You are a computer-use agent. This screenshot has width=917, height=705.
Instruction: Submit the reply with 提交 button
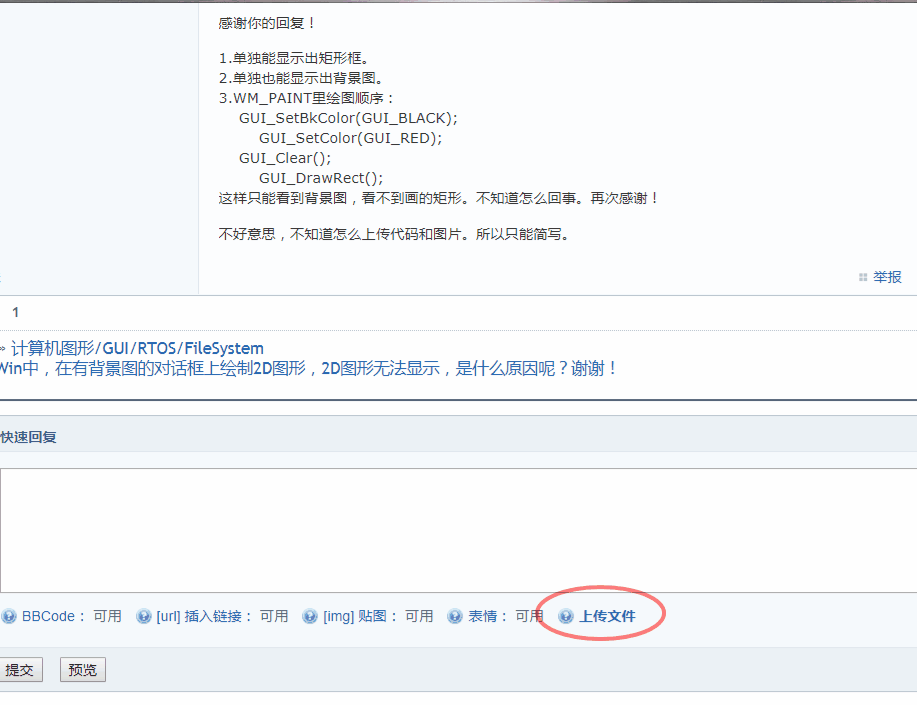pyautogui.click(x=20, y=670)
